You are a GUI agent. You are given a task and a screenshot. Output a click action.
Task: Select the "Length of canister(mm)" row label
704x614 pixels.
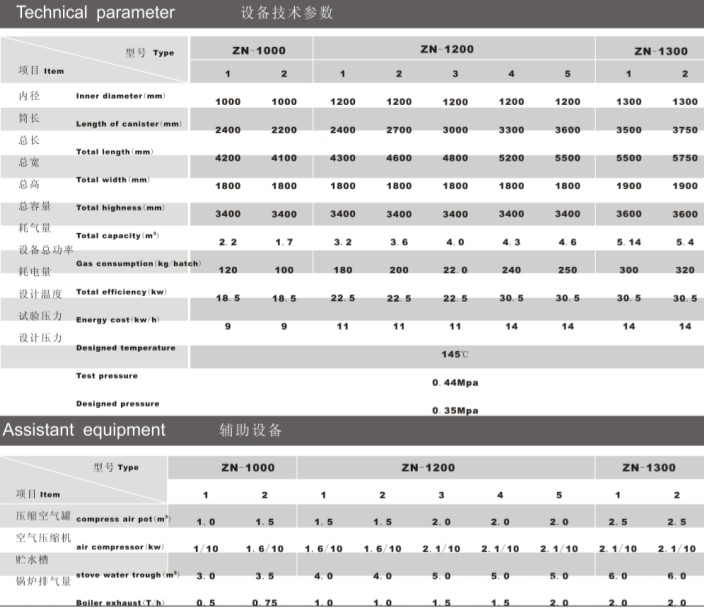pyautogui.click(x=129, y=123)
